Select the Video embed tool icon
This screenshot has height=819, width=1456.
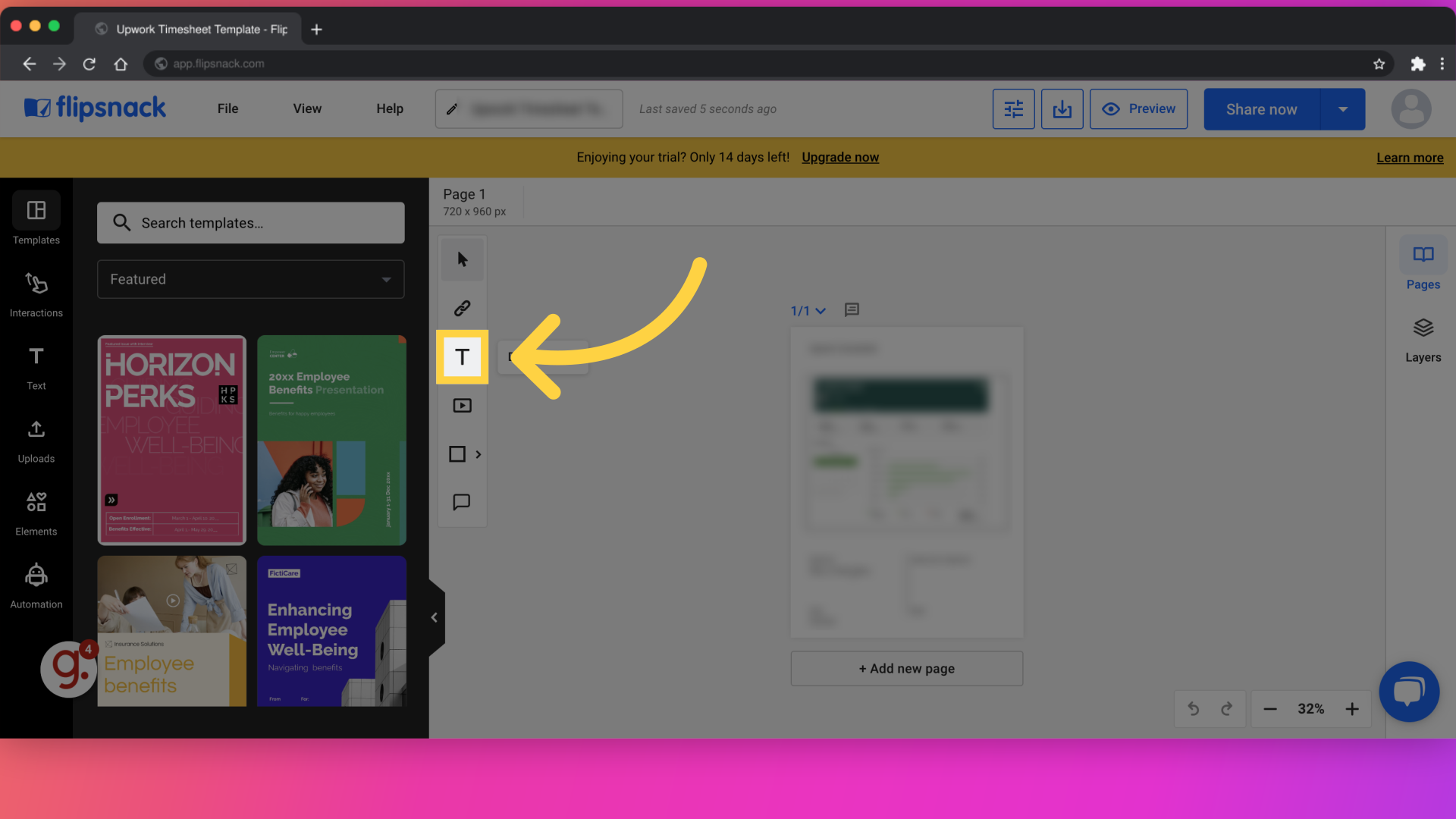pyautogui.click(x=462, y=406)
